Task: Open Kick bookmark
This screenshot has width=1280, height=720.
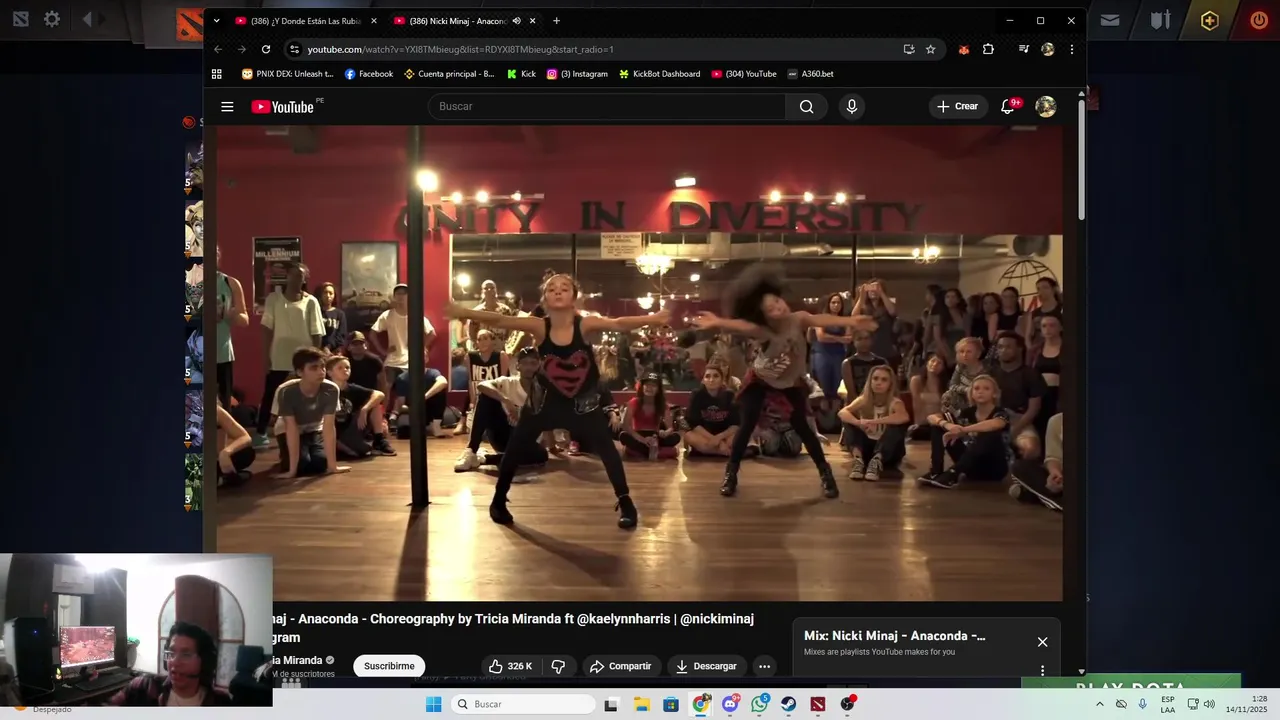Action: (521, 74)
